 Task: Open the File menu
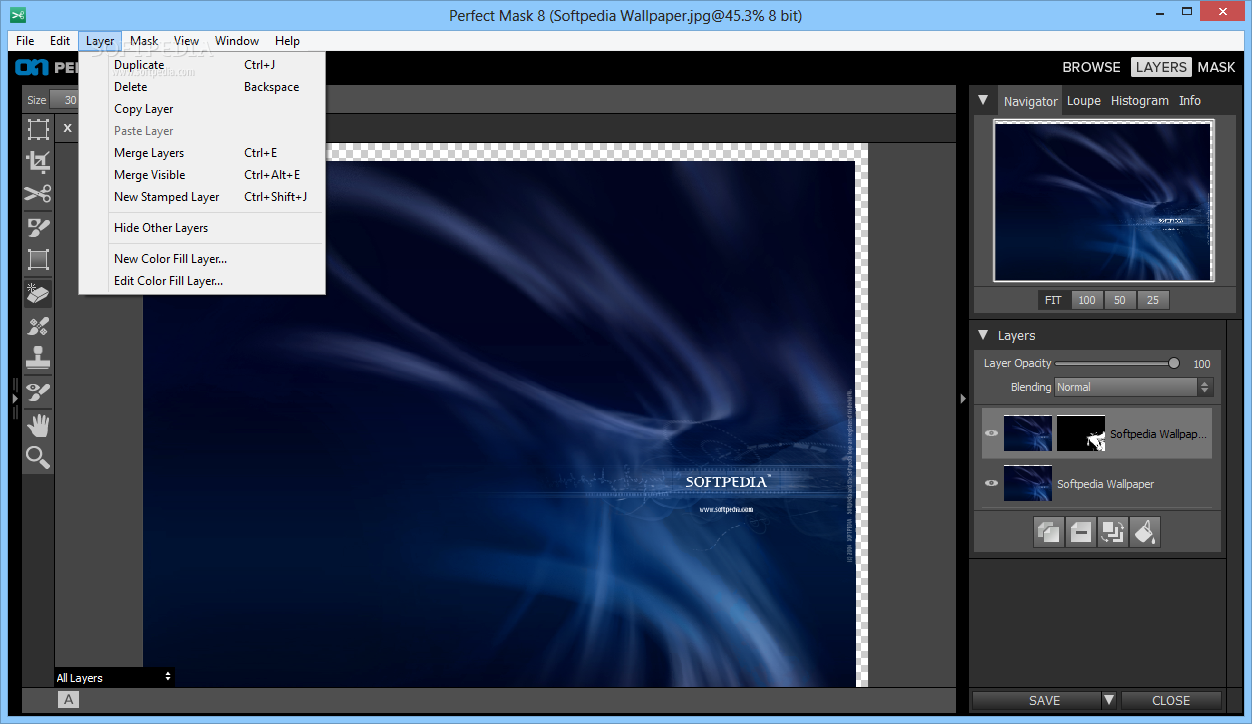(25, 41)
